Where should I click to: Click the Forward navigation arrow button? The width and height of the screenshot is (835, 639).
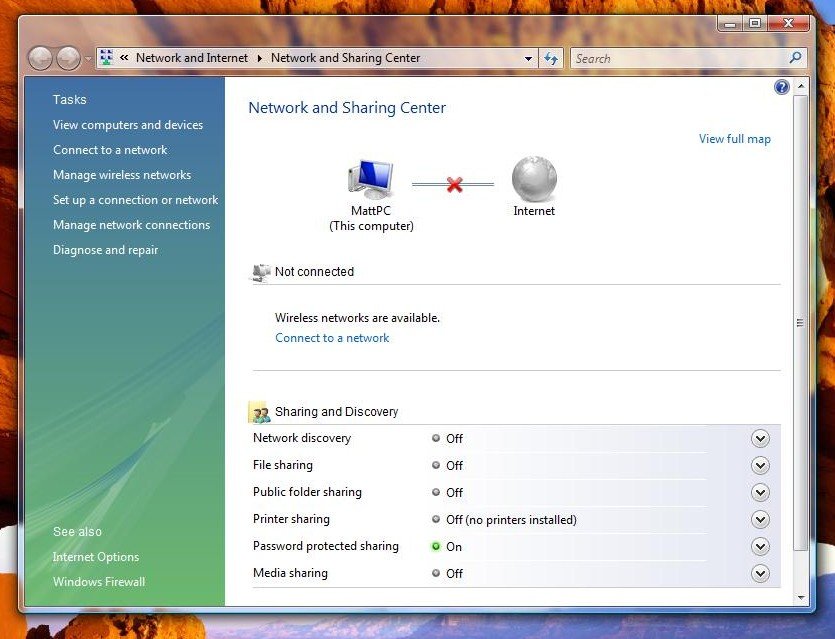pyautogui.click(x=69, y=58)
